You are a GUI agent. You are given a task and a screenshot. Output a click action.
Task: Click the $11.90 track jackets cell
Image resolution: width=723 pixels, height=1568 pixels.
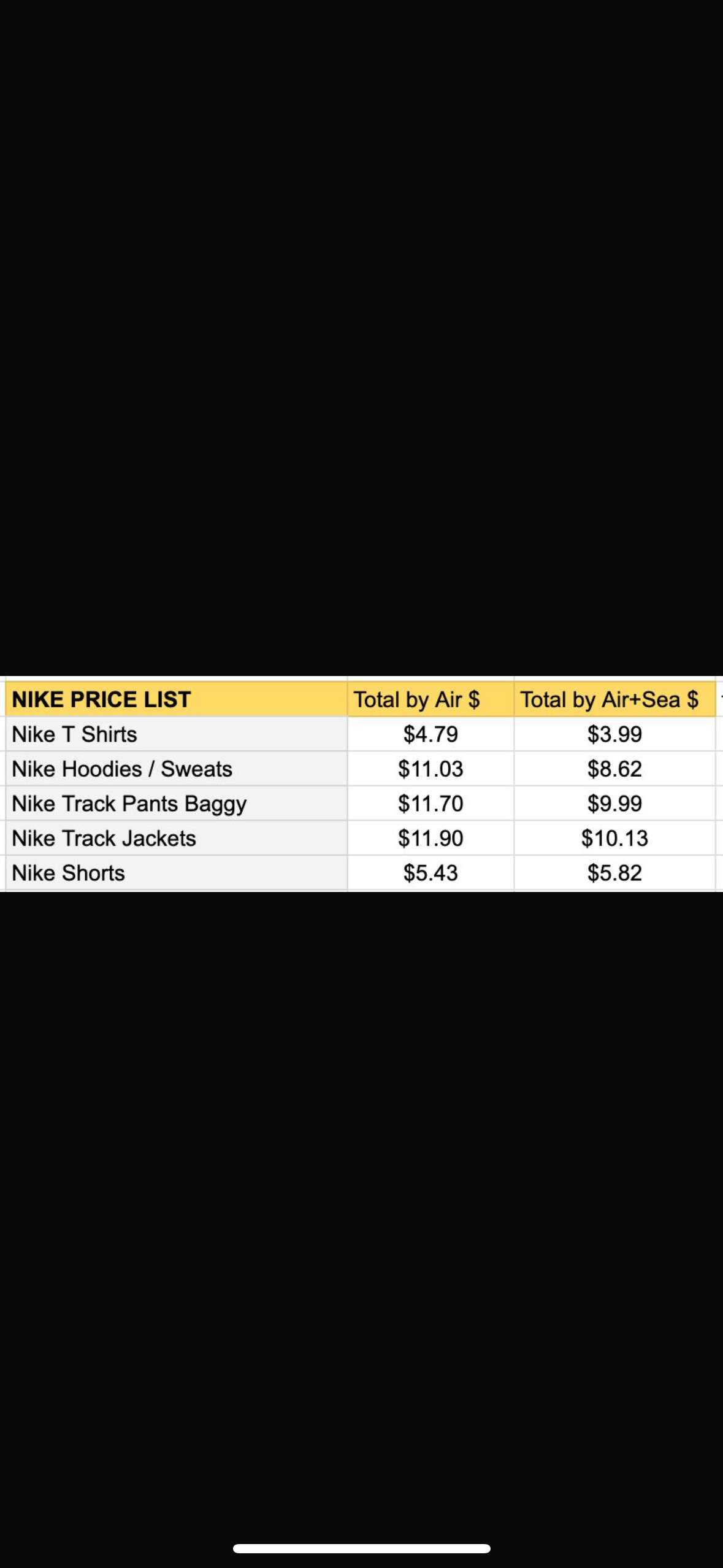(x=430, y=839)
